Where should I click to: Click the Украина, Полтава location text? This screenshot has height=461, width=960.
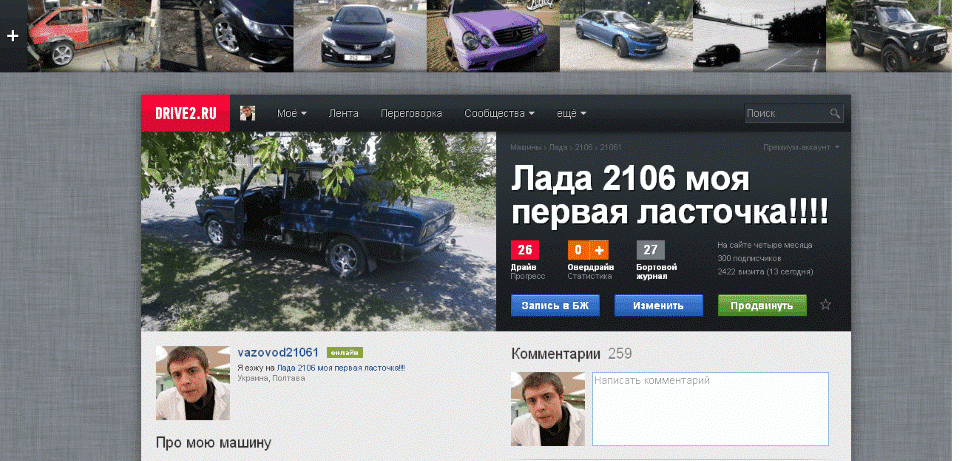[271, 378]
